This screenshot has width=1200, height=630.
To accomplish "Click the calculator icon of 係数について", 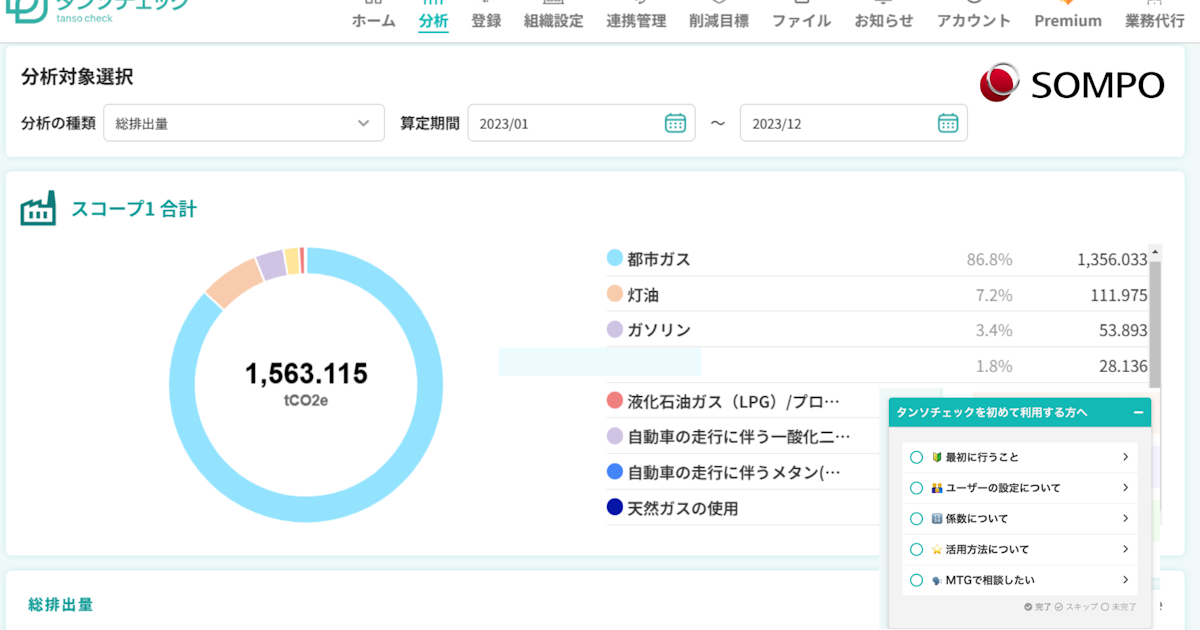I will [937, 519].
